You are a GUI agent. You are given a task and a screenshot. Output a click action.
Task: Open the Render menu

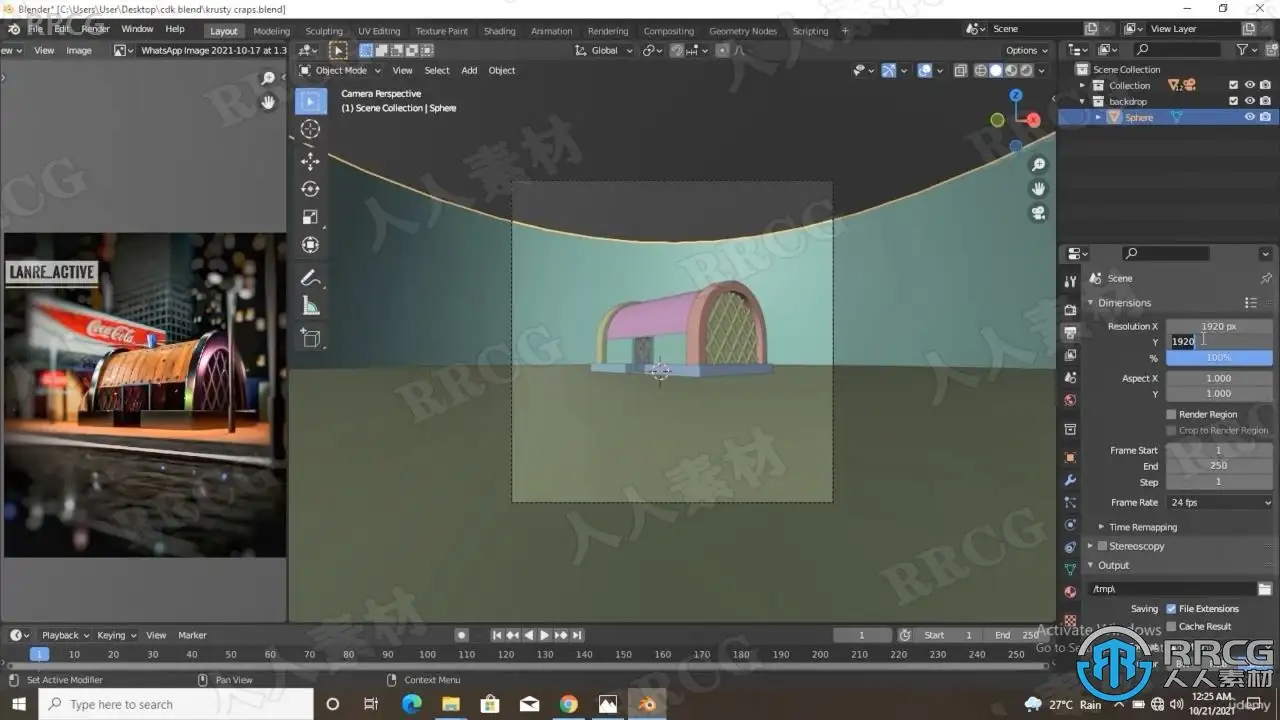point(96,29)
